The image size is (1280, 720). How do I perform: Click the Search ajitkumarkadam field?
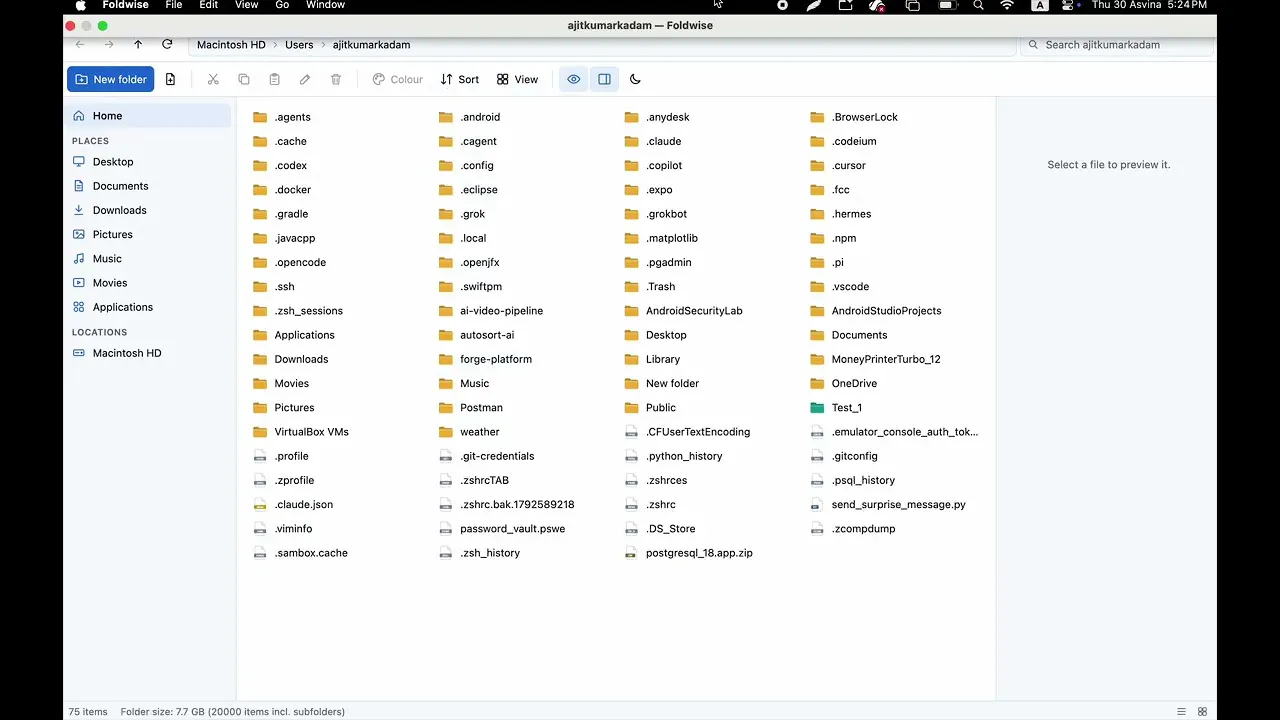point(1118,45)
